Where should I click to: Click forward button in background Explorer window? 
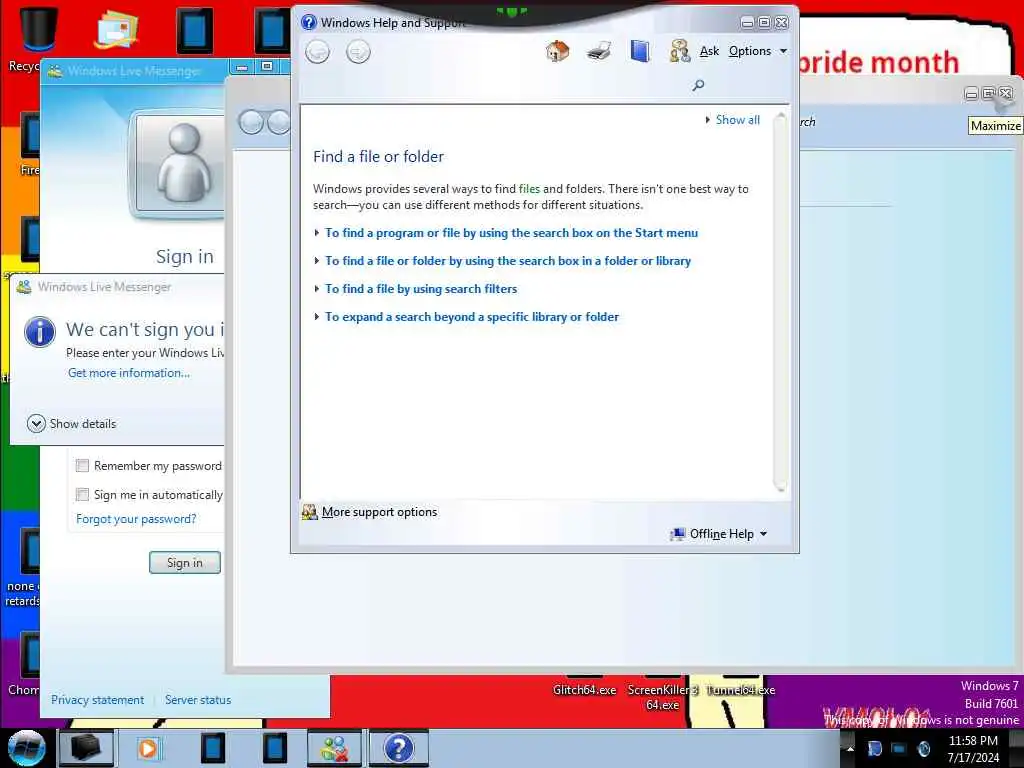pyautogui.click(x=280, y=122)
